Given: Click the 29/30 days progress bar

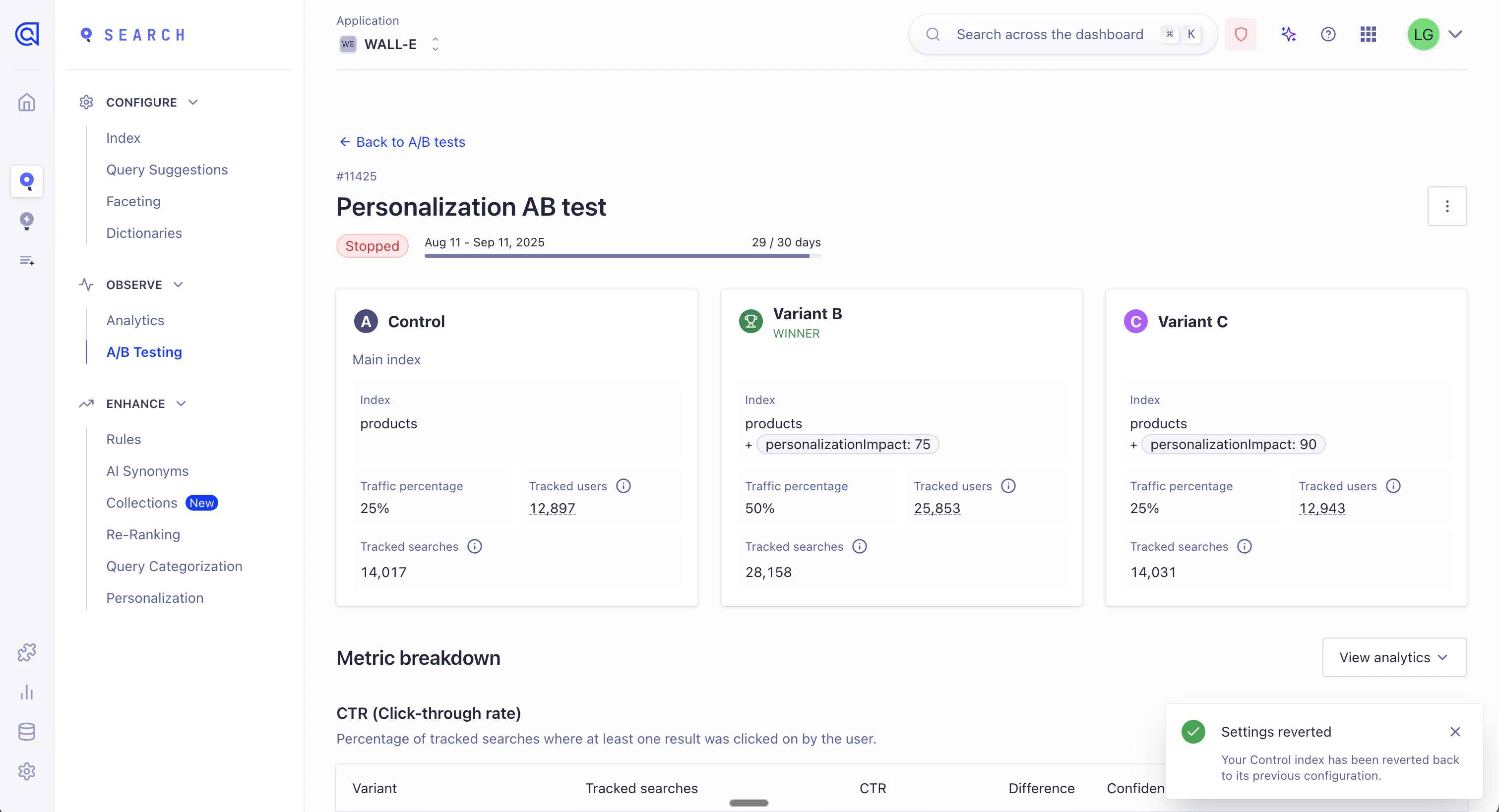Looking at the screenshot, I should [622, 256].
